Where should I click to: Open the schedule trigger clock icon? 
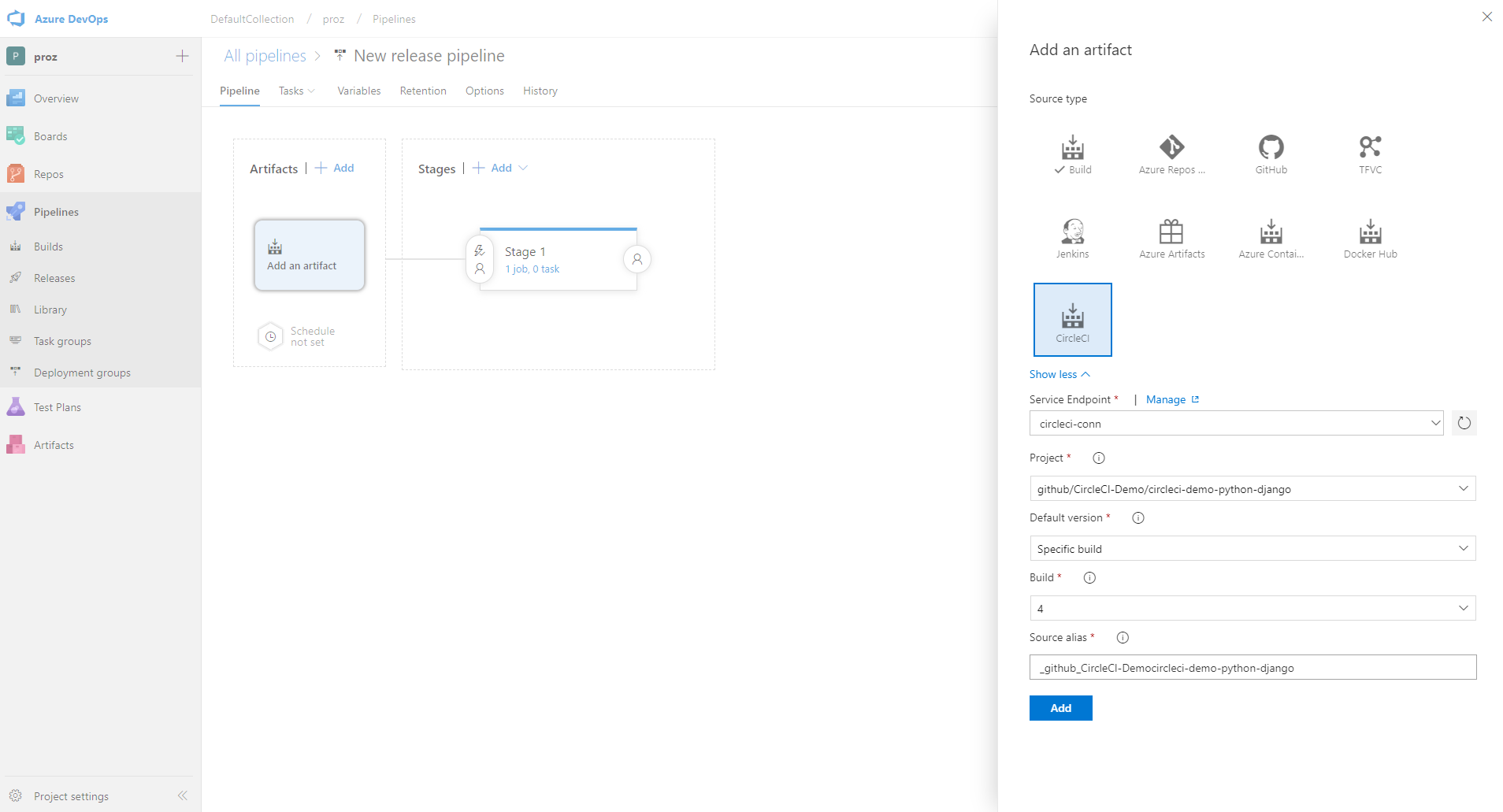(270, 336)
